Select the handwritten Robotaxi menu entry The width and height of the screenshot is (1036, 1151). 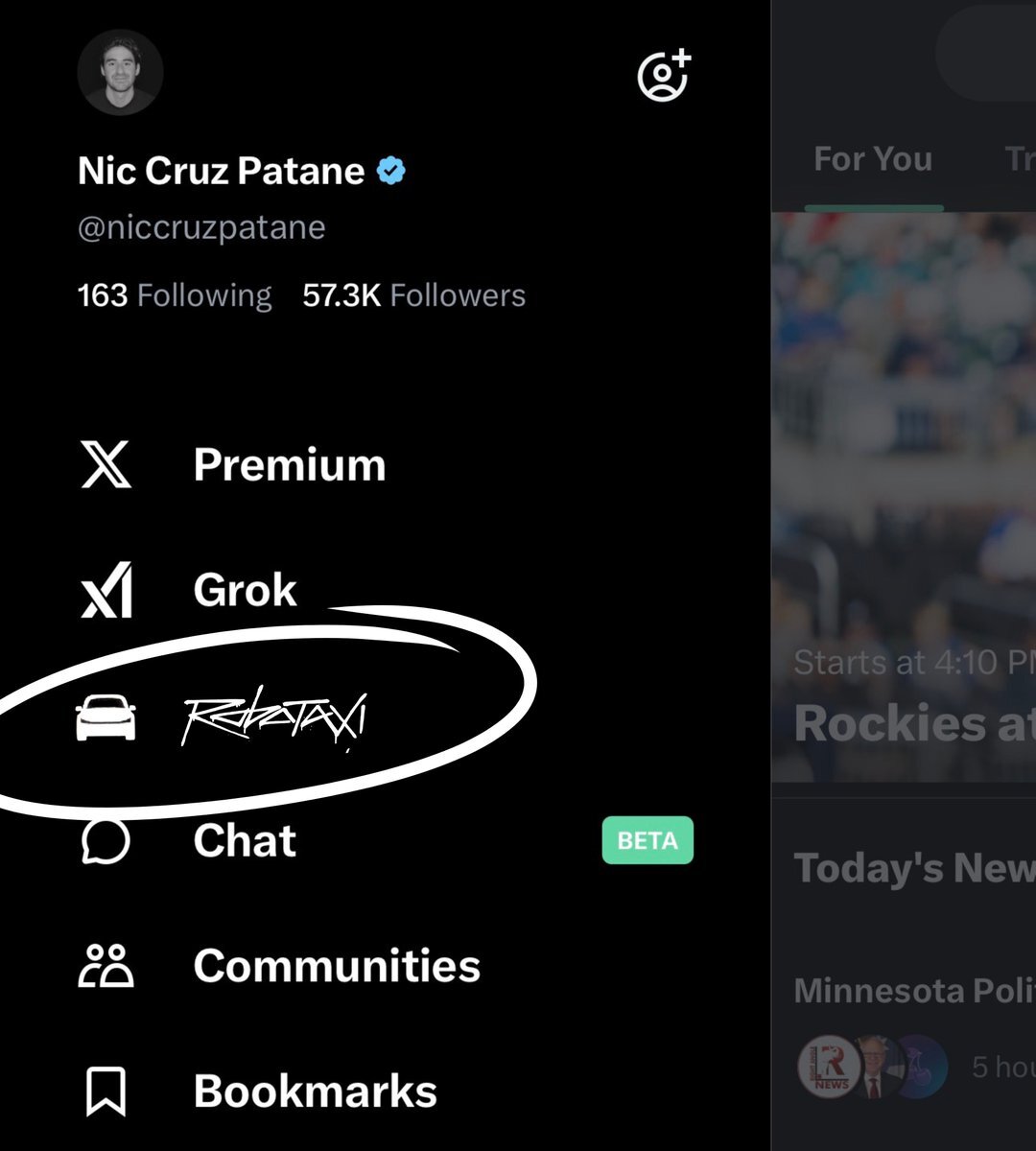click(x=275, y=720)
